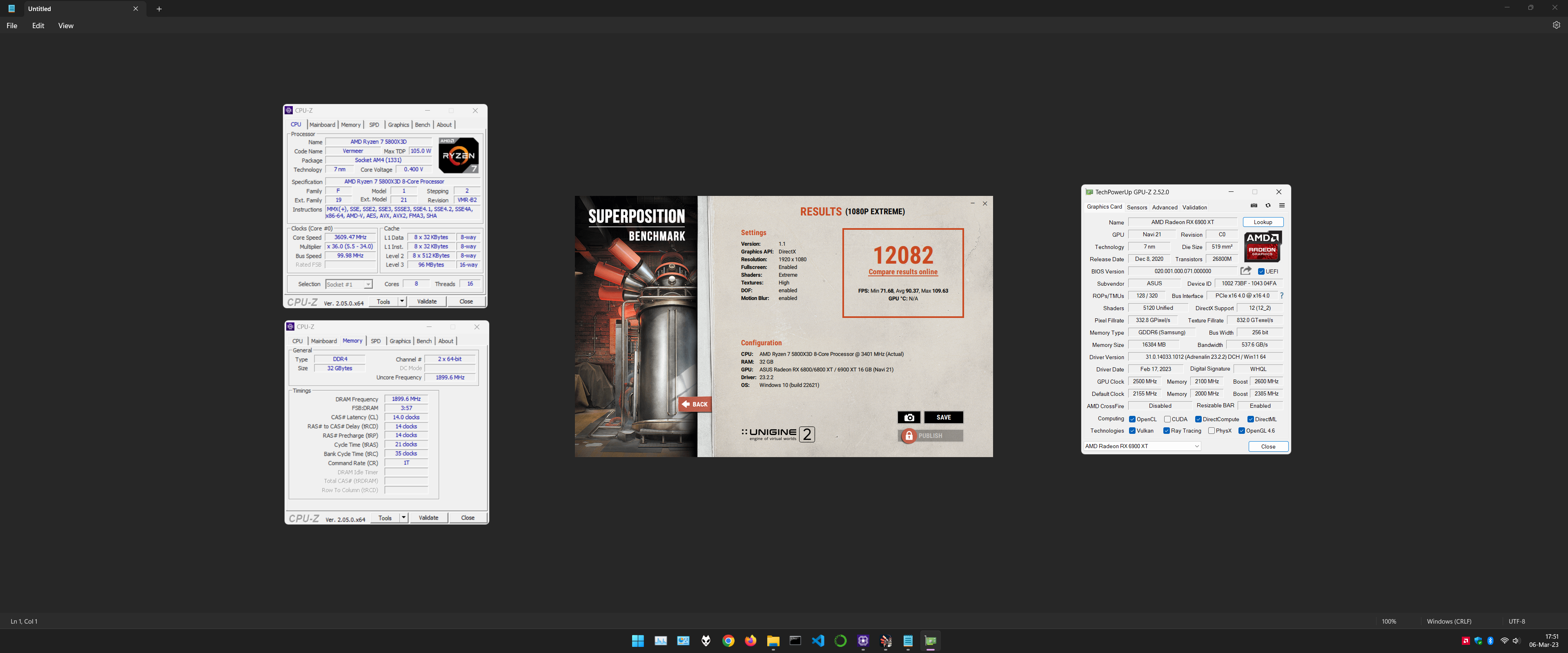Click the Notepad settings gear icon
This screenshot has width=1568, height=653.
click(x=1556, y=26)
